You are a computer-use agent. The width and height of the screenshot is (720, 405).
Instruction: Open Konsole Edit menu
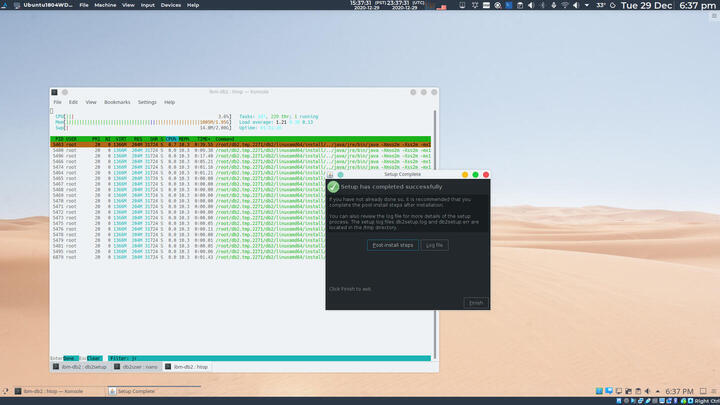(73, 102)
